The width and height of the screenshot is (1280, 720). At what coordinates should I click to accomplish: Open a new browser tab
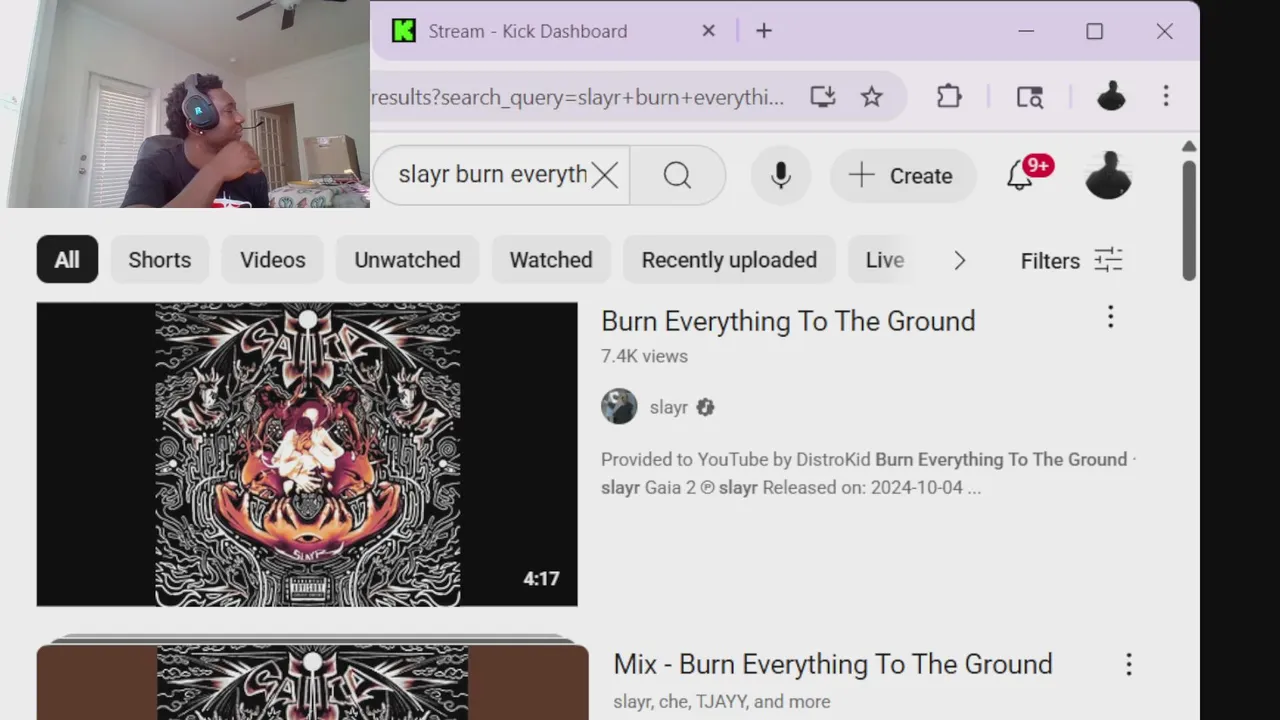[764, 31]
